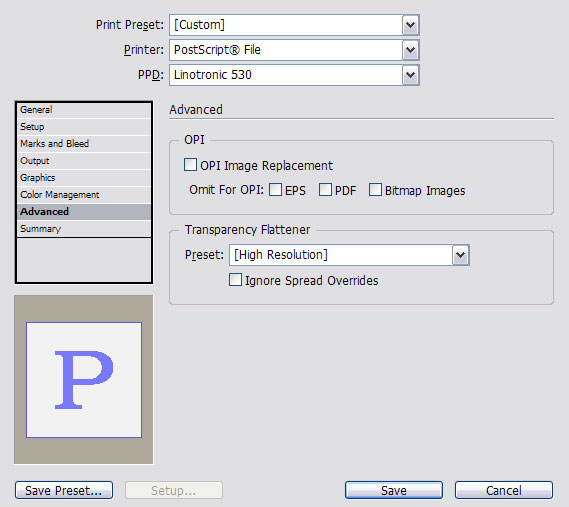Click the page preview thumbnail with P

tap(84, 380)
